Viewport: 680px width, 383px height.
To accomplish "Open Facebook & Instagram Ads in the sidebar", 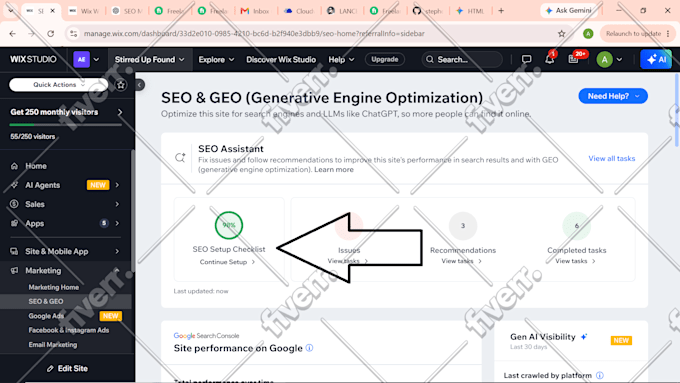I will (x=69, y=330).
